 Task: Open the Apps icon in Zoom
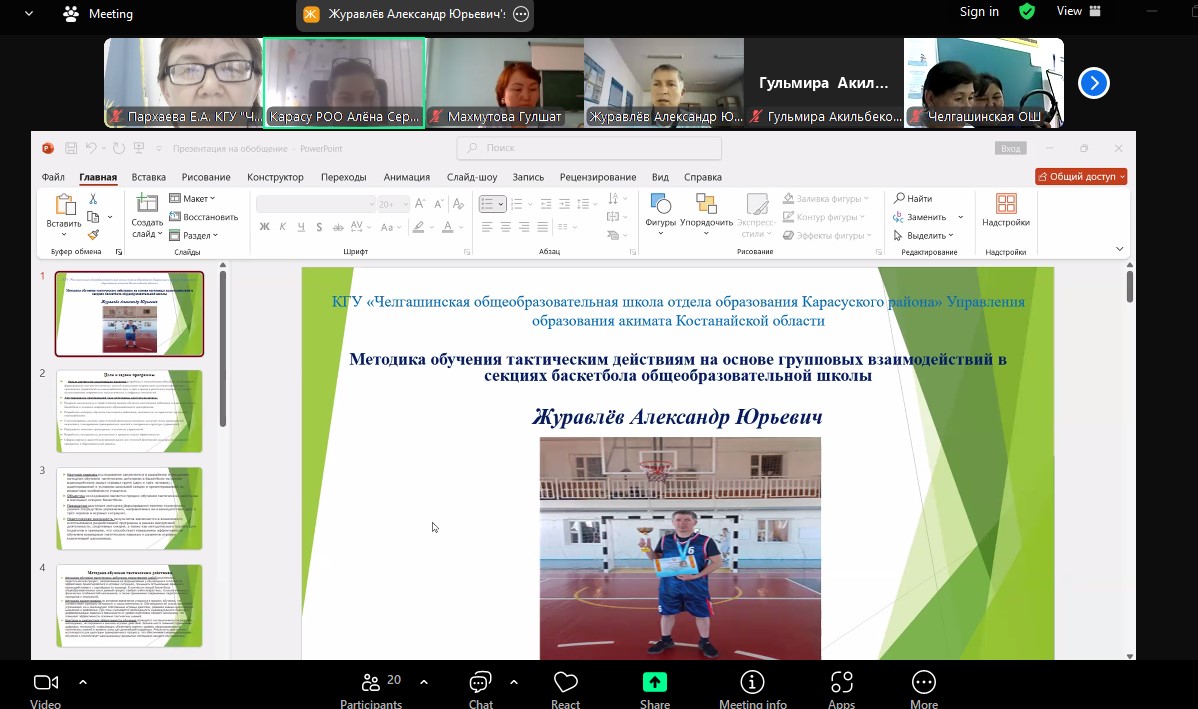(x=841, y=683)
